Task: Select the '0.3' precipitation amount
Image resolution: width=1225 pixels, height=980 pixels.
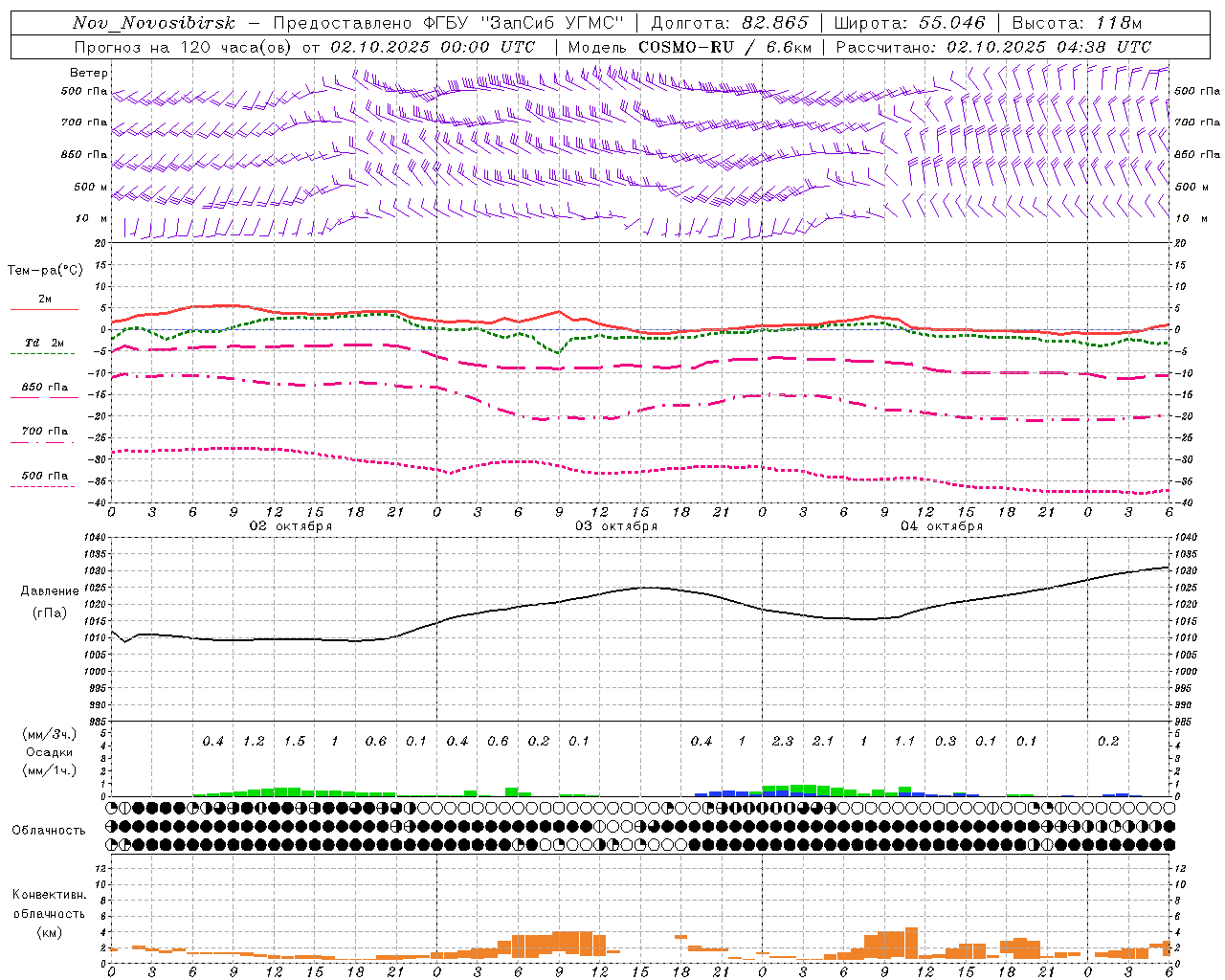Action: 945,742
